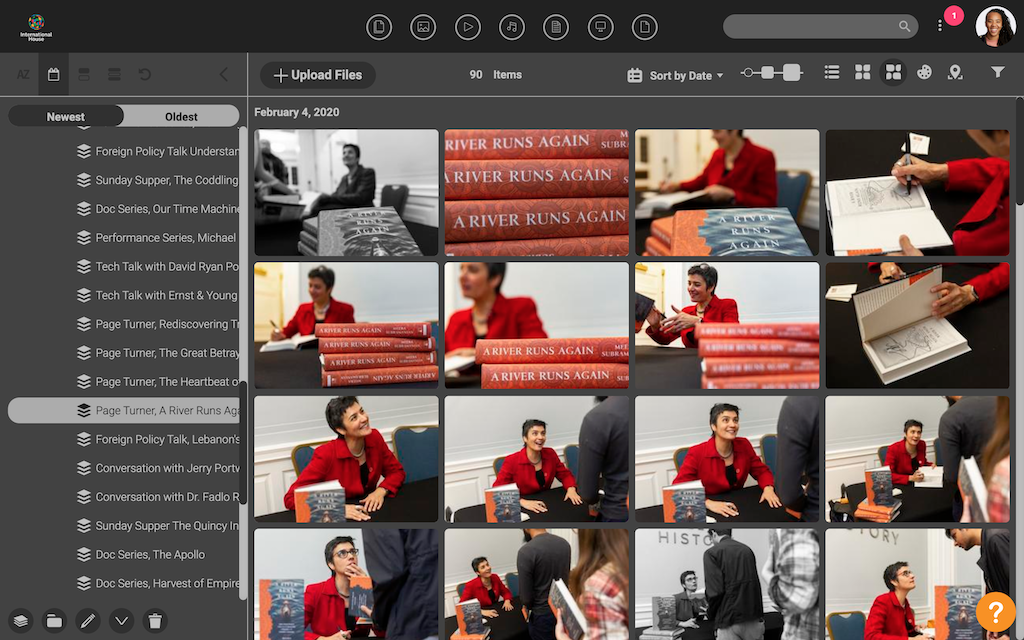1024x640 pixels.
Task: Open the three-dot more options menu
Action: 940,25
